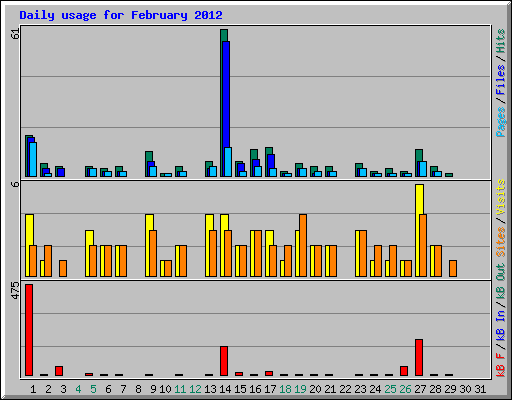This screenshot has width=512, height=400.
Task: Click the green "Hits" legend label
Action: 501,41
